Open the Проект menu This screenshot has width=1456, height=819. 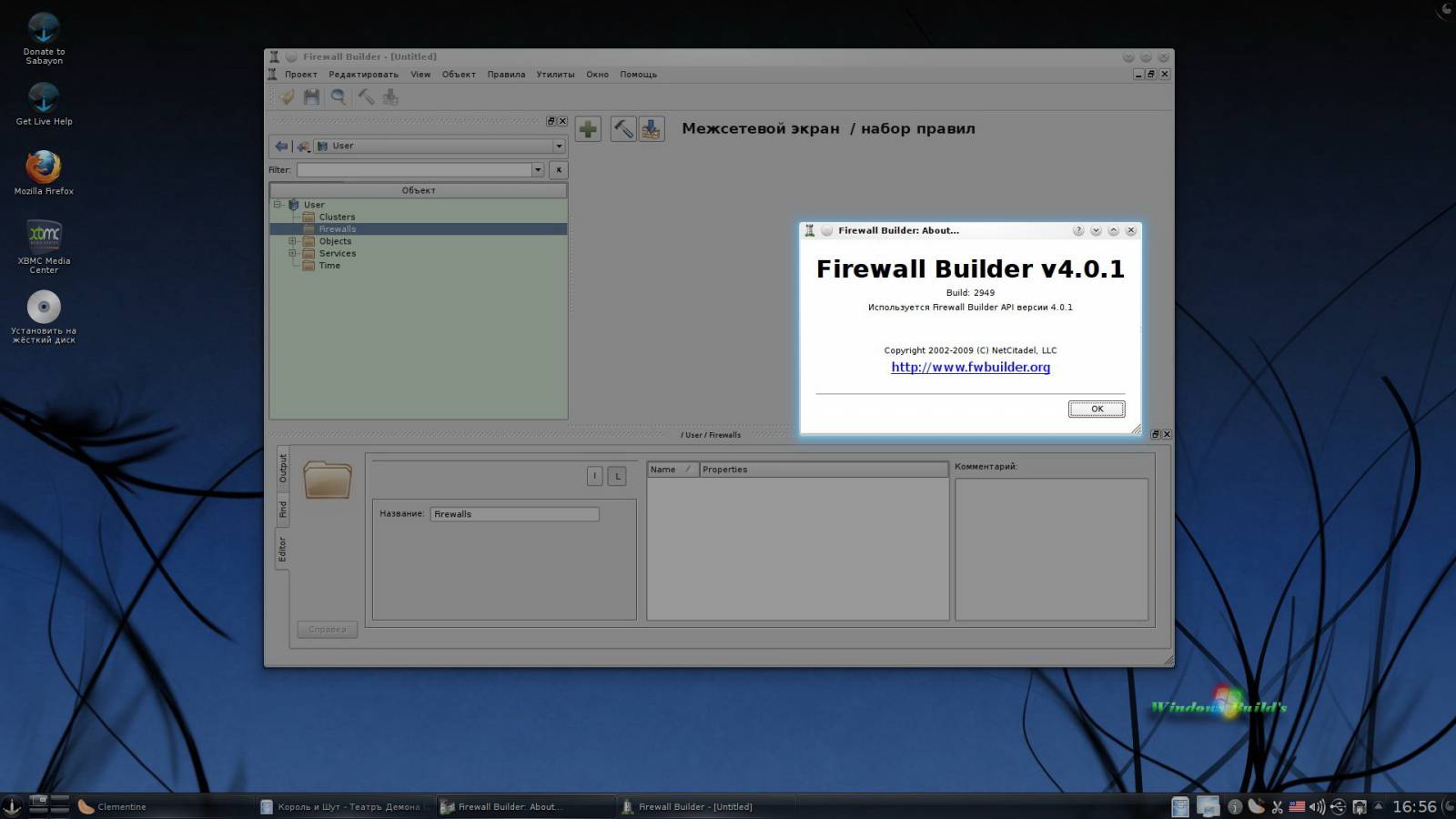[x=300, y=75]
